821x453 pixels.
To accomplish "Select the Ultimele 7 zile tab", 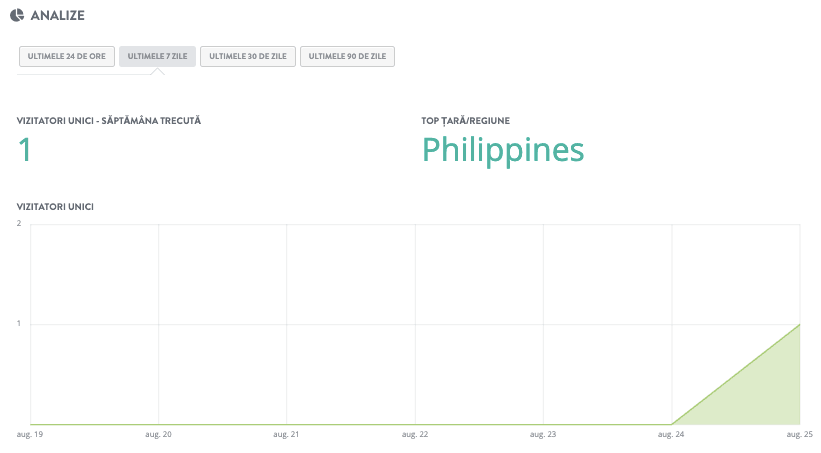I will 158,56.
